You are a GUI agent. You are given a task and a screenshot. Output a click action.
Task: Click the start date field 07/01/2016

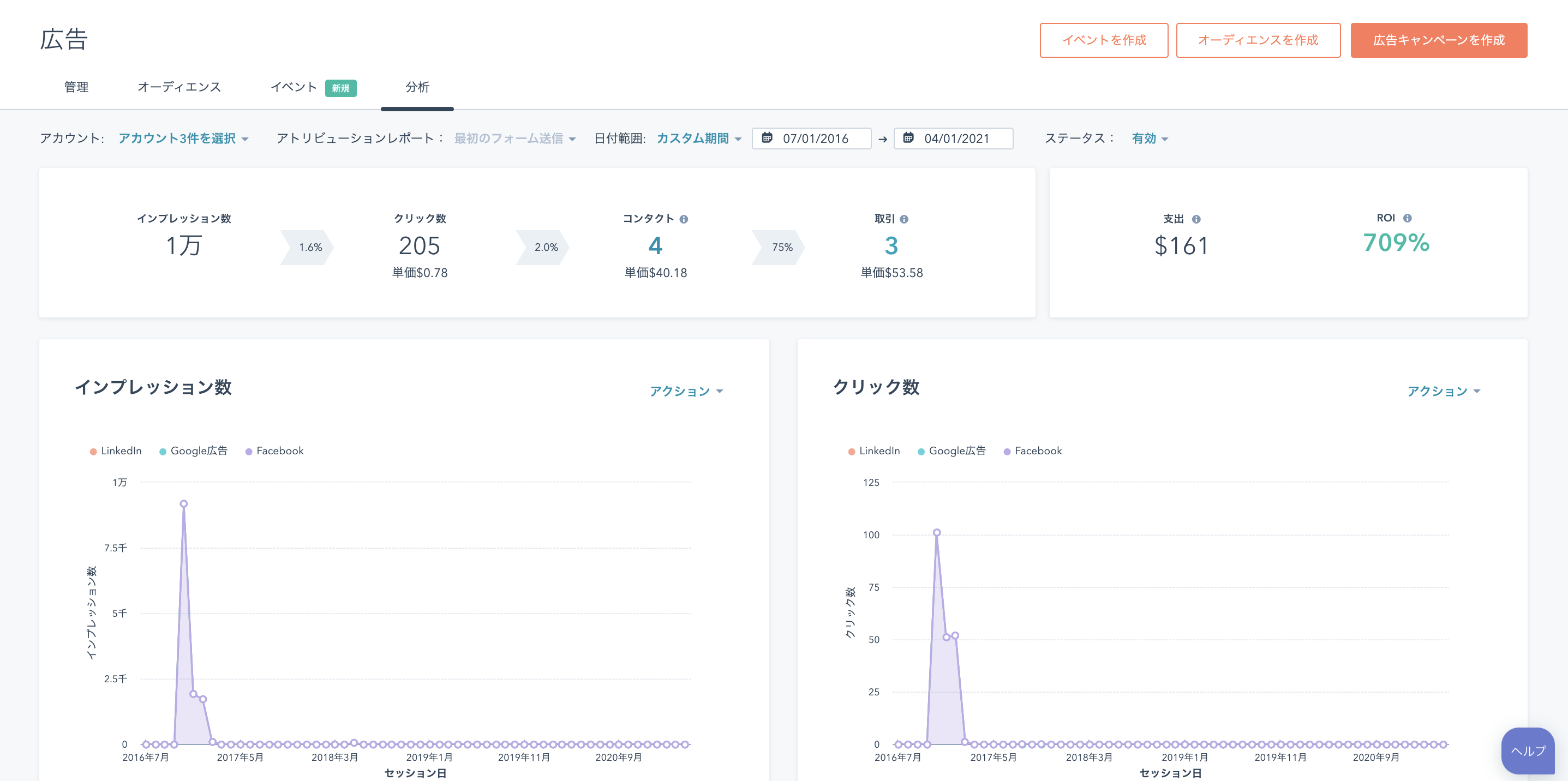811,138
